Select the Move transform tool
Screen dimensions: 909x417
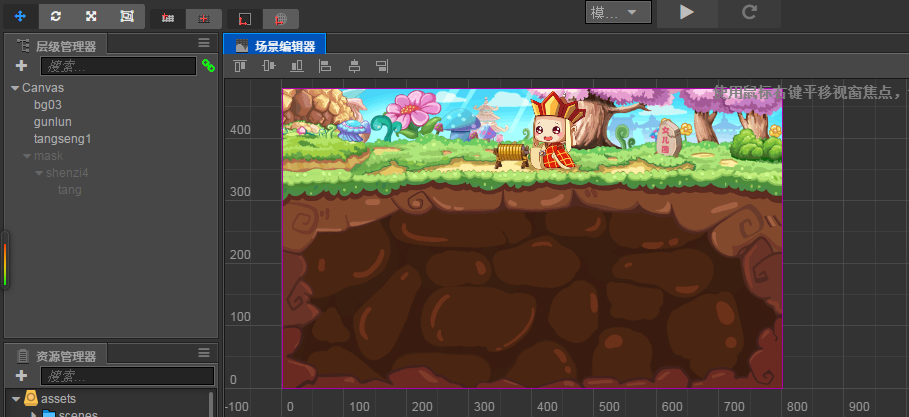pyautogui.click(x=21, y=16)
